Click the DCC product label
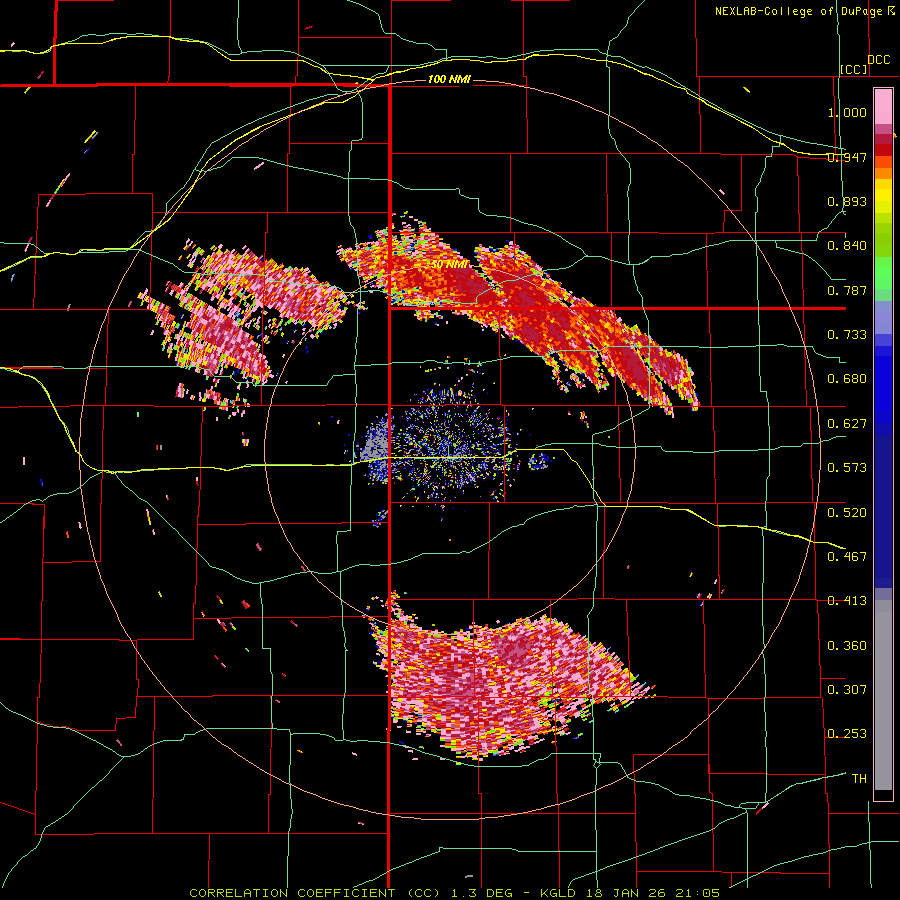This screenshot has width=900, height=900. (878, 60)
